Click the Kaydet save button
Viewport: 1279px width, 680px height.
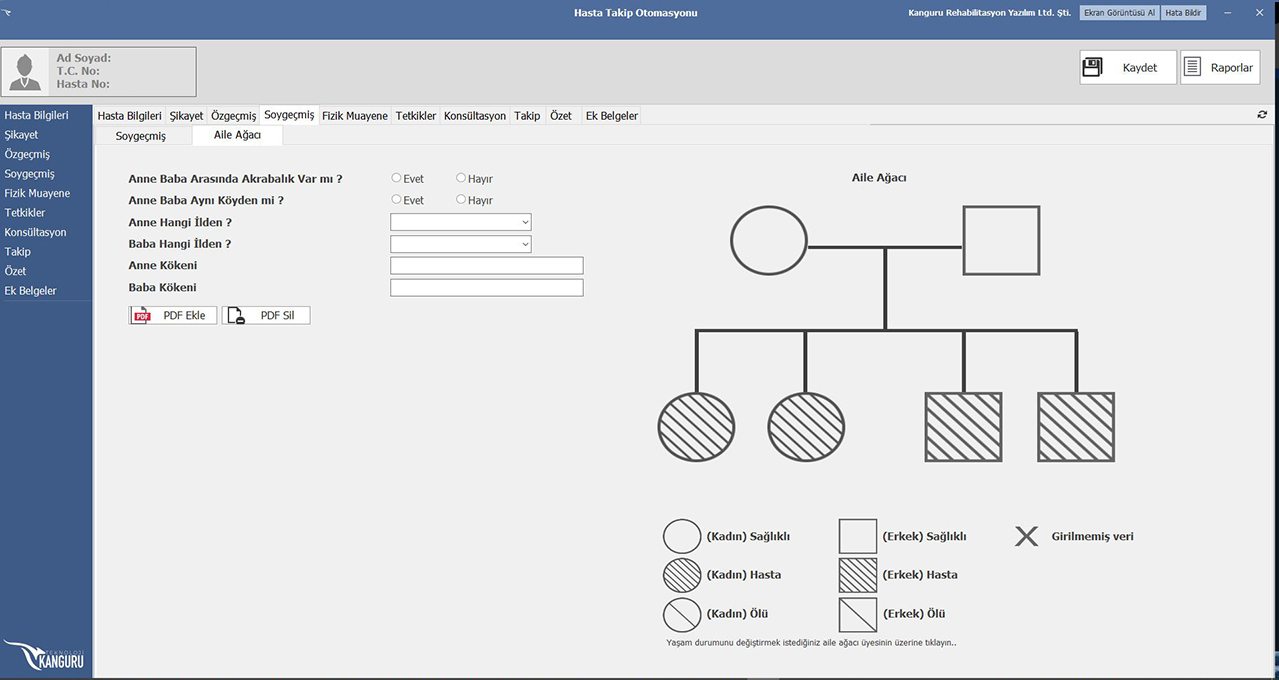(1128, 67)
